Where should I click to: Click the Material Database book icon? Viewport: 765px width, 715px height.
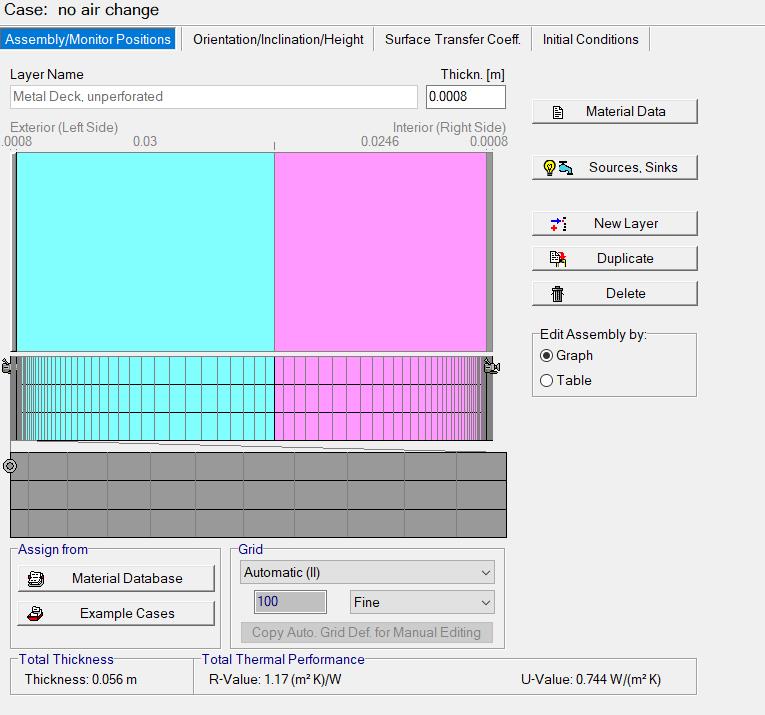(37, 579)
